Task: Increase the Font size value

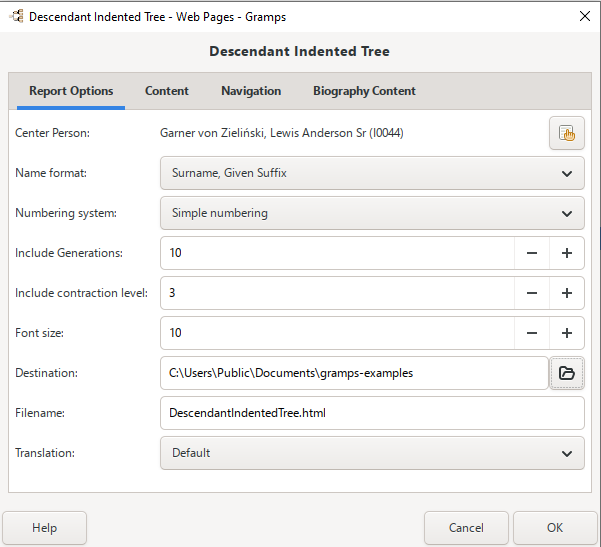Action: pos(567,333)
